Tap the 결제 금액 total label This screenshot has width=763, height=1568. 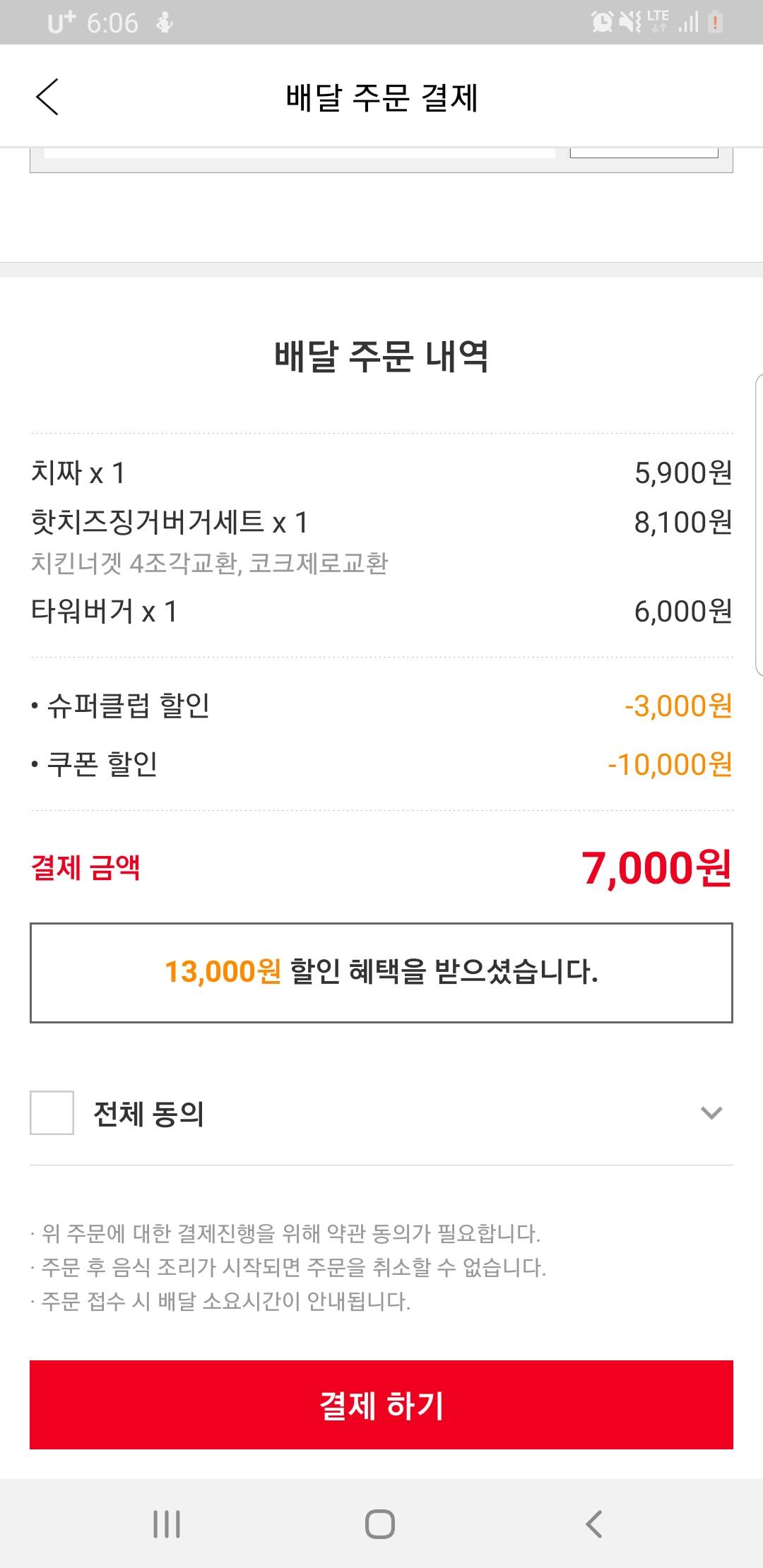click(85, 867)
